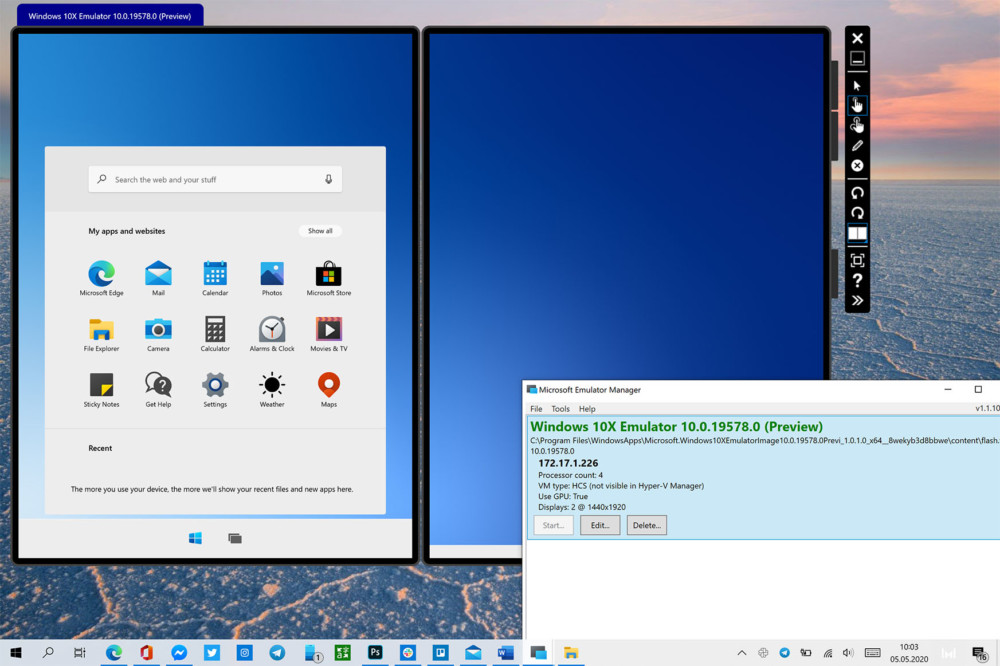Open Twitter from host taskbar
1000x666 pixels.
212,653
